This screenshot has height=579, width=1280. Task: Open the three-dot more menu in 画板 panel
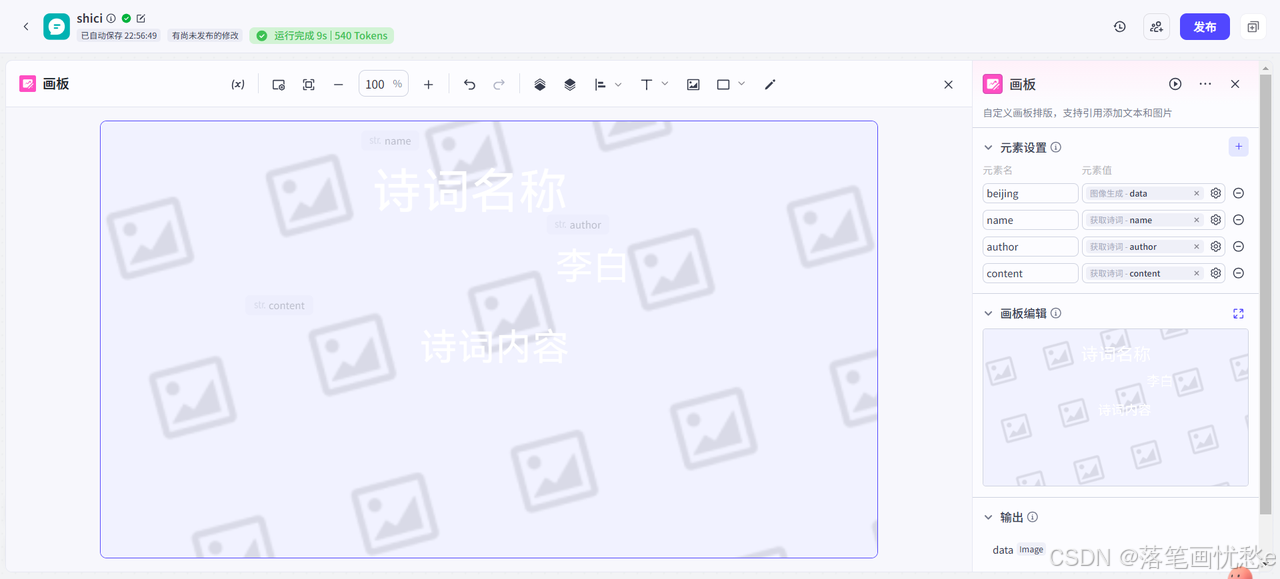pos(1205,84)
